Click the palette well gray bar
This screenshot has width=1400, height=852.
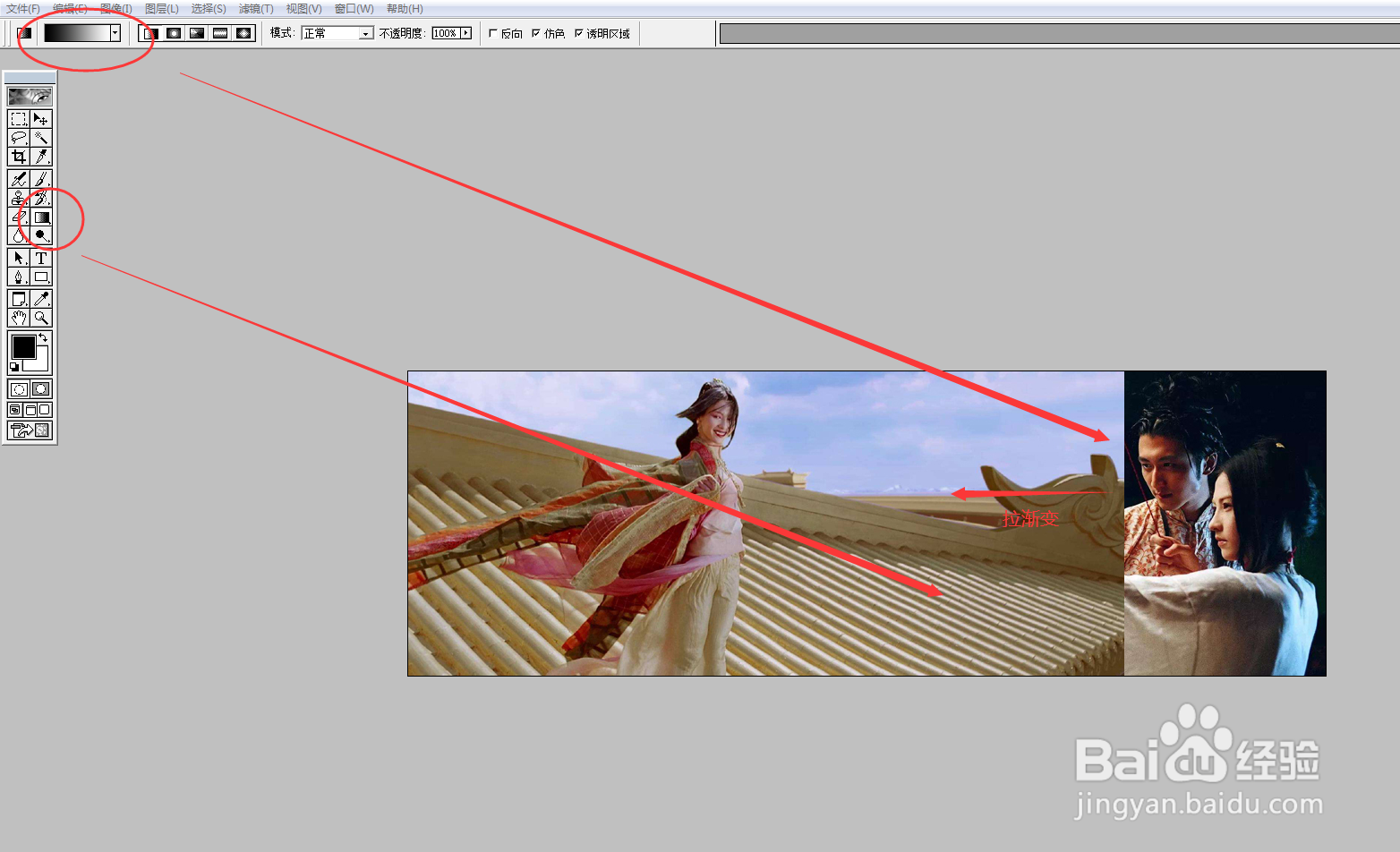1060,33
